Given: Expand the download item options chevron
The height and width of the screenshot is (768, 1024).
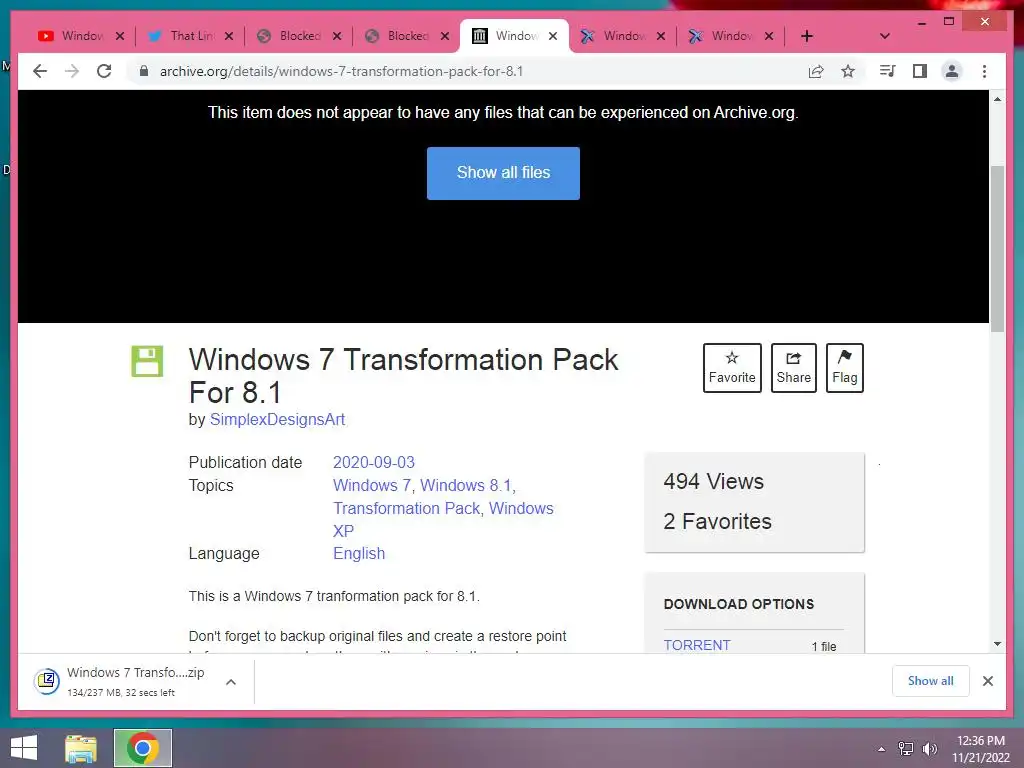Looking at the screenshot, I should coord(231,682).
